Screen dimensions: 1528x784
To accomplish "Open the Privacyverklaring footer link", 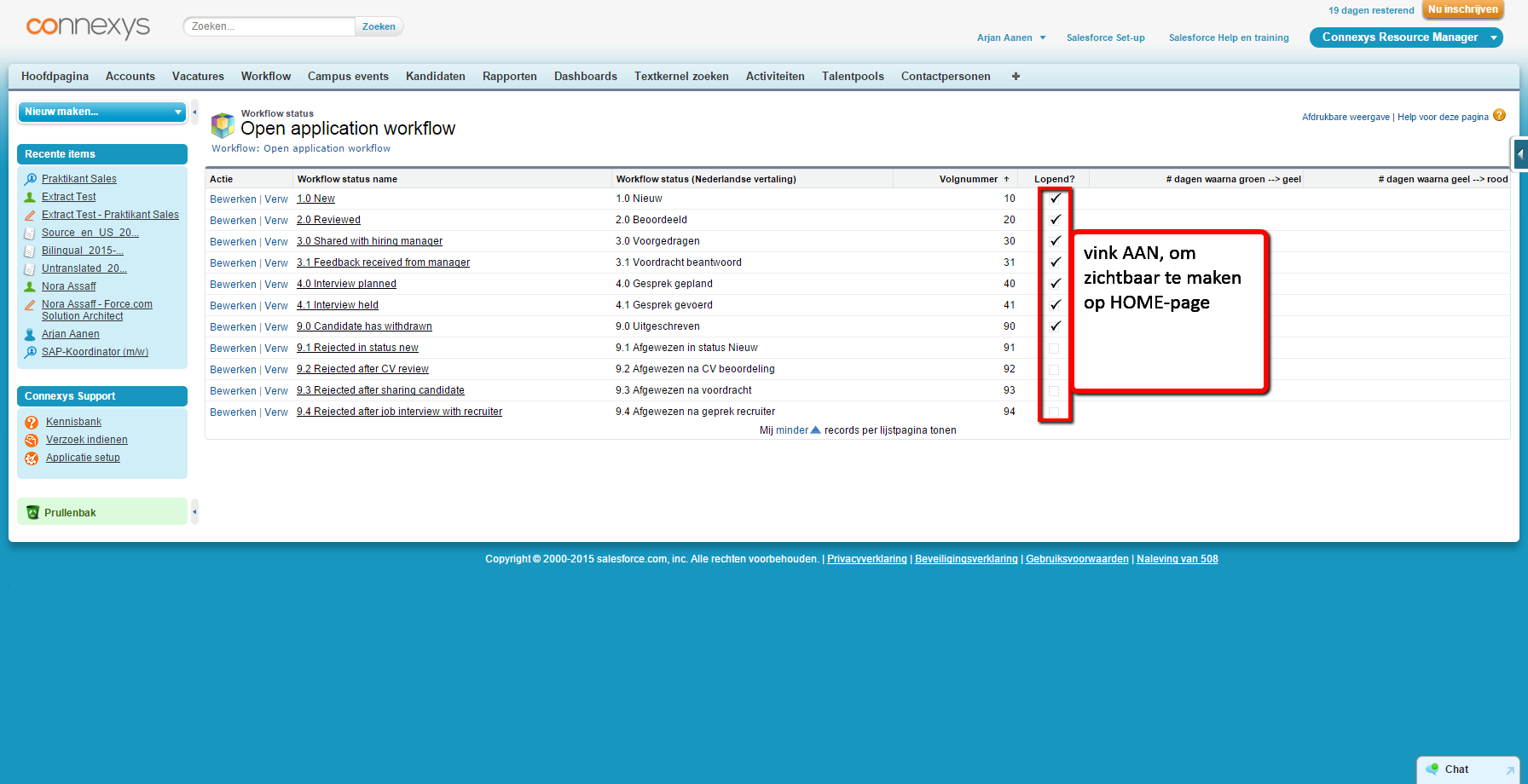I will point(867,559).
